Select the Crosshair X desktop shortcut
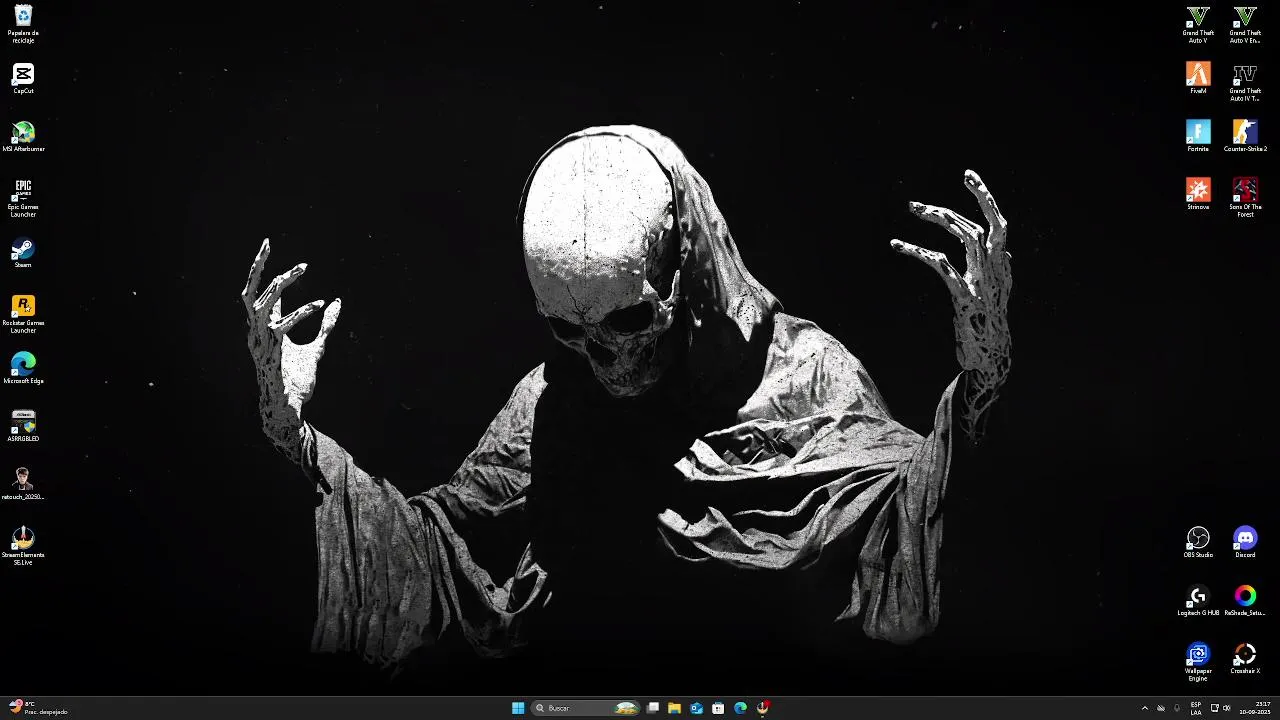The height and width of the screenshot is (720, 1280). pos(1245,659)
